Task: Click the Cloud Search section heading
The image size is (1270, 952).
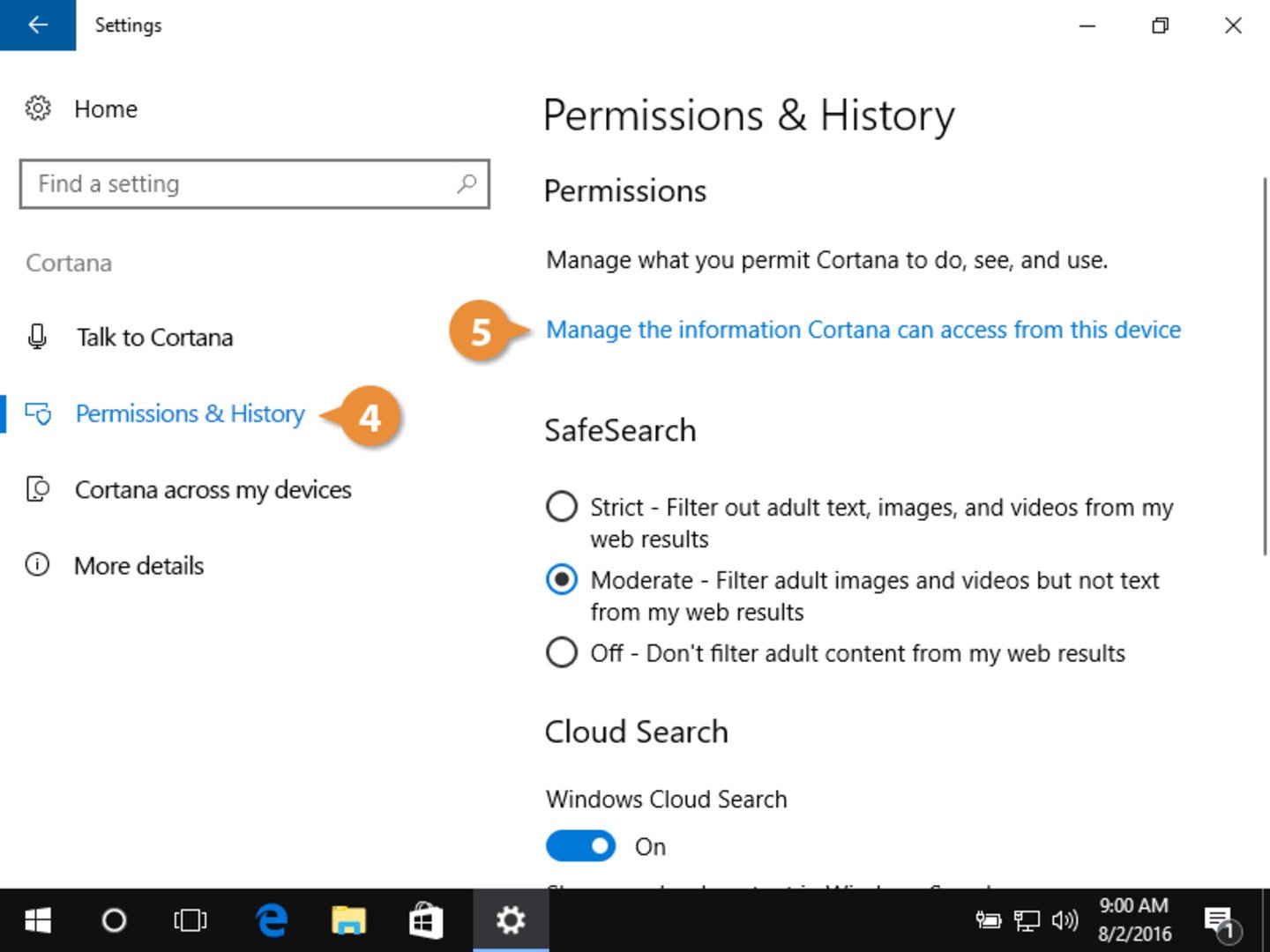Action: (x=636, y=732)
